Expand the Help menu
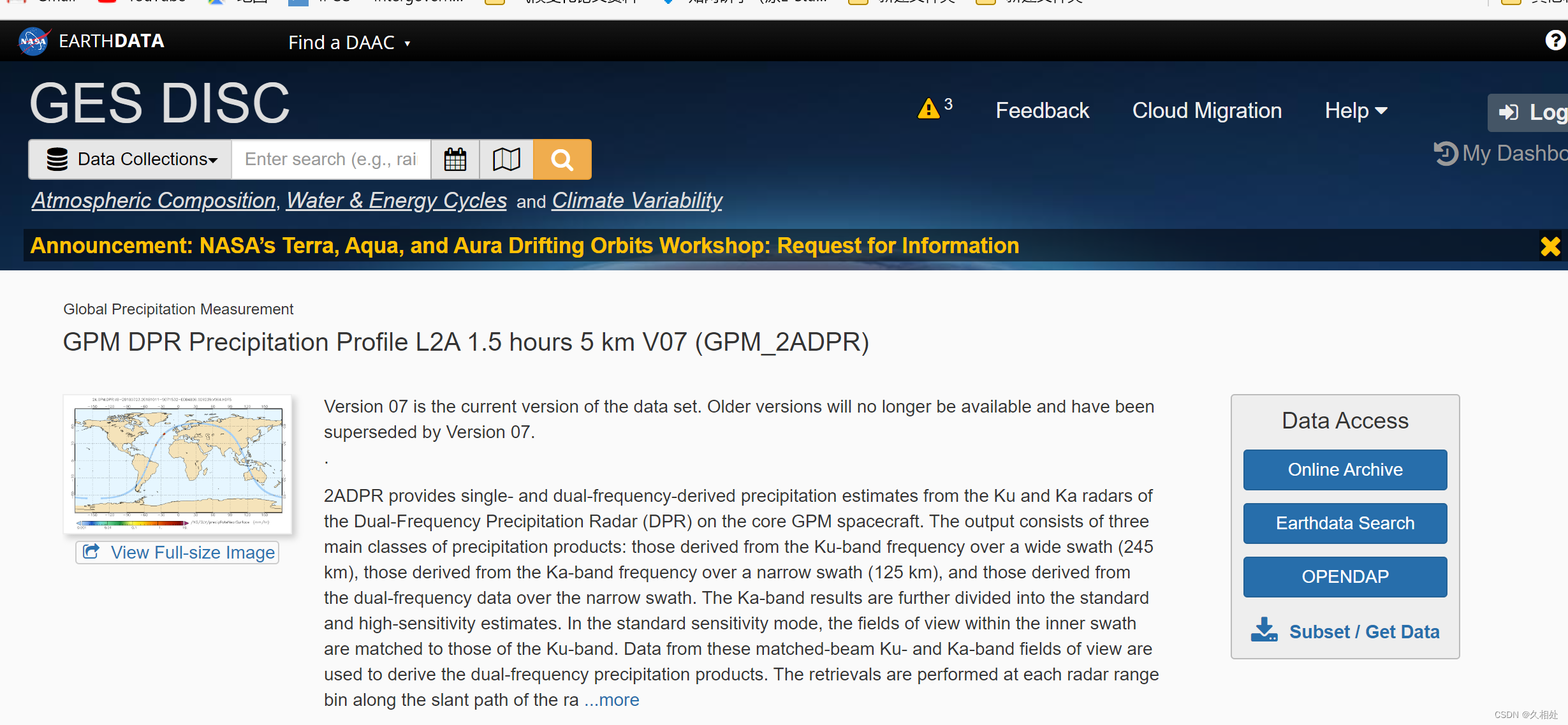Viewport: 1568px width, 725px height. pos(1356,111)
